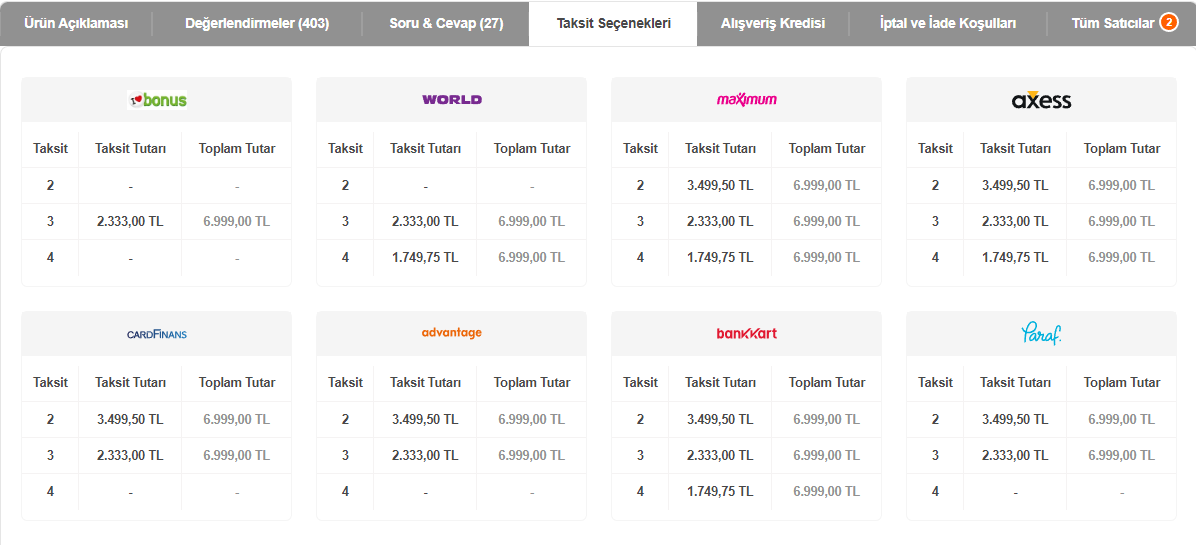This screenshot has height=545, width=1196.
Task: Click the Maximum card logo
Action: tap(747, 100)
